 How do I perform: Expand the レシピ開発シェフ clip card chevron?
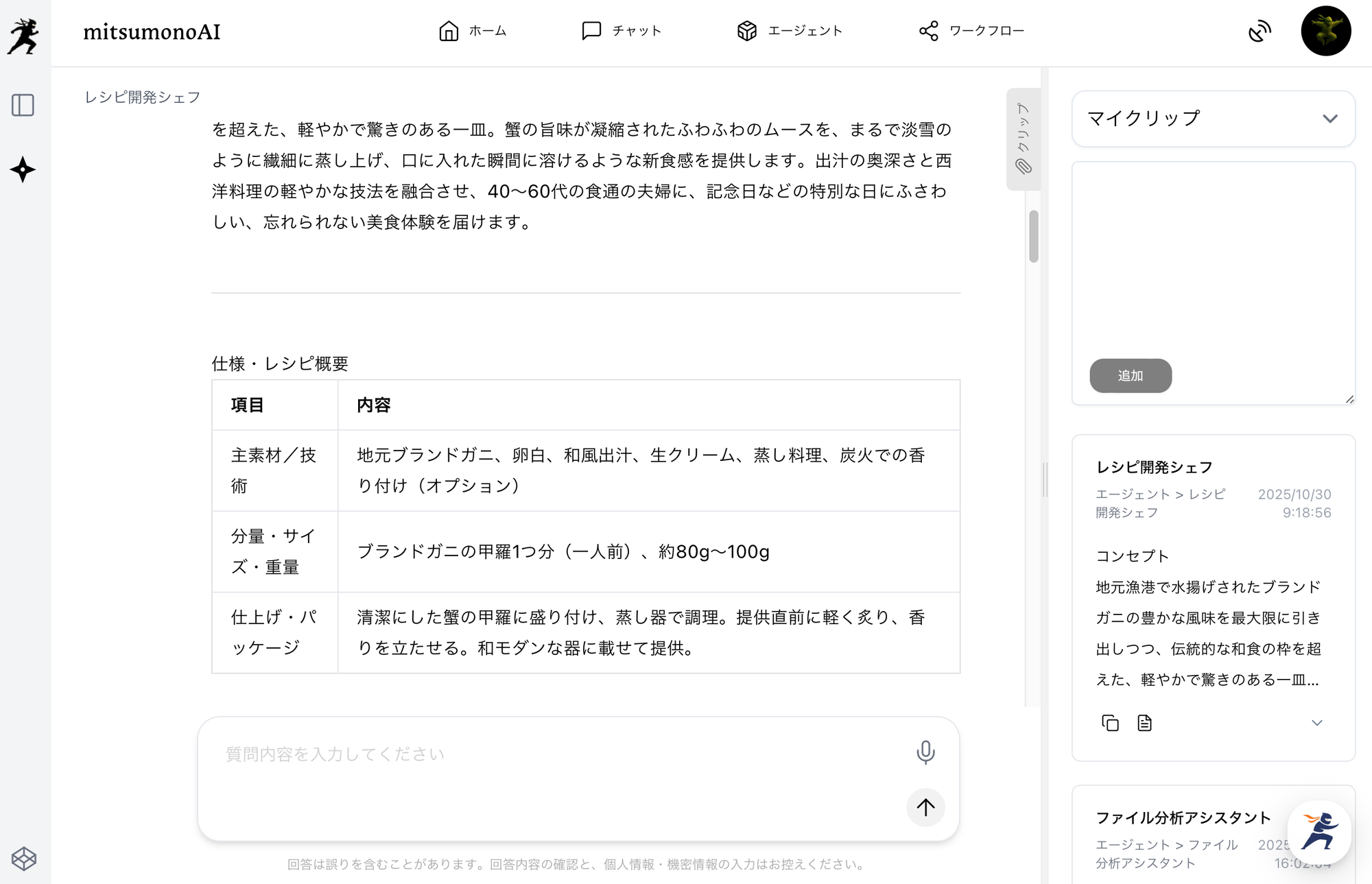1316,723
